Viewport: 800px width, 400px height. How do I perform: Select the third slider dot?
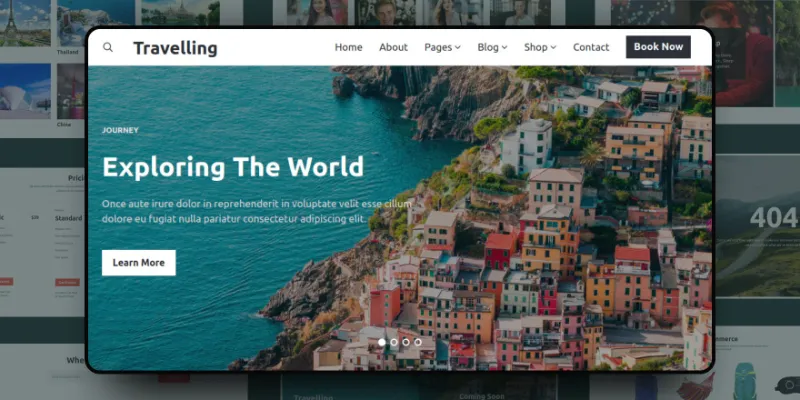click(406, 342)
